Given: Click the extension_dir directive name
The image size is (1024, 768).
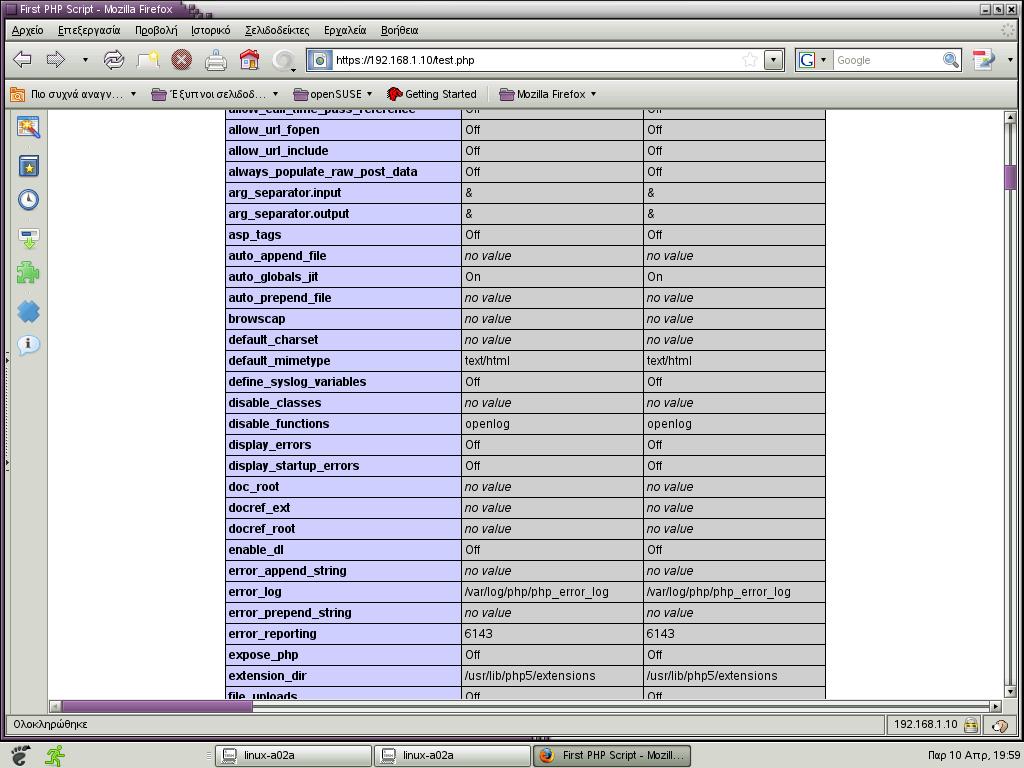Looking at the screenshot, I should 267,676.
